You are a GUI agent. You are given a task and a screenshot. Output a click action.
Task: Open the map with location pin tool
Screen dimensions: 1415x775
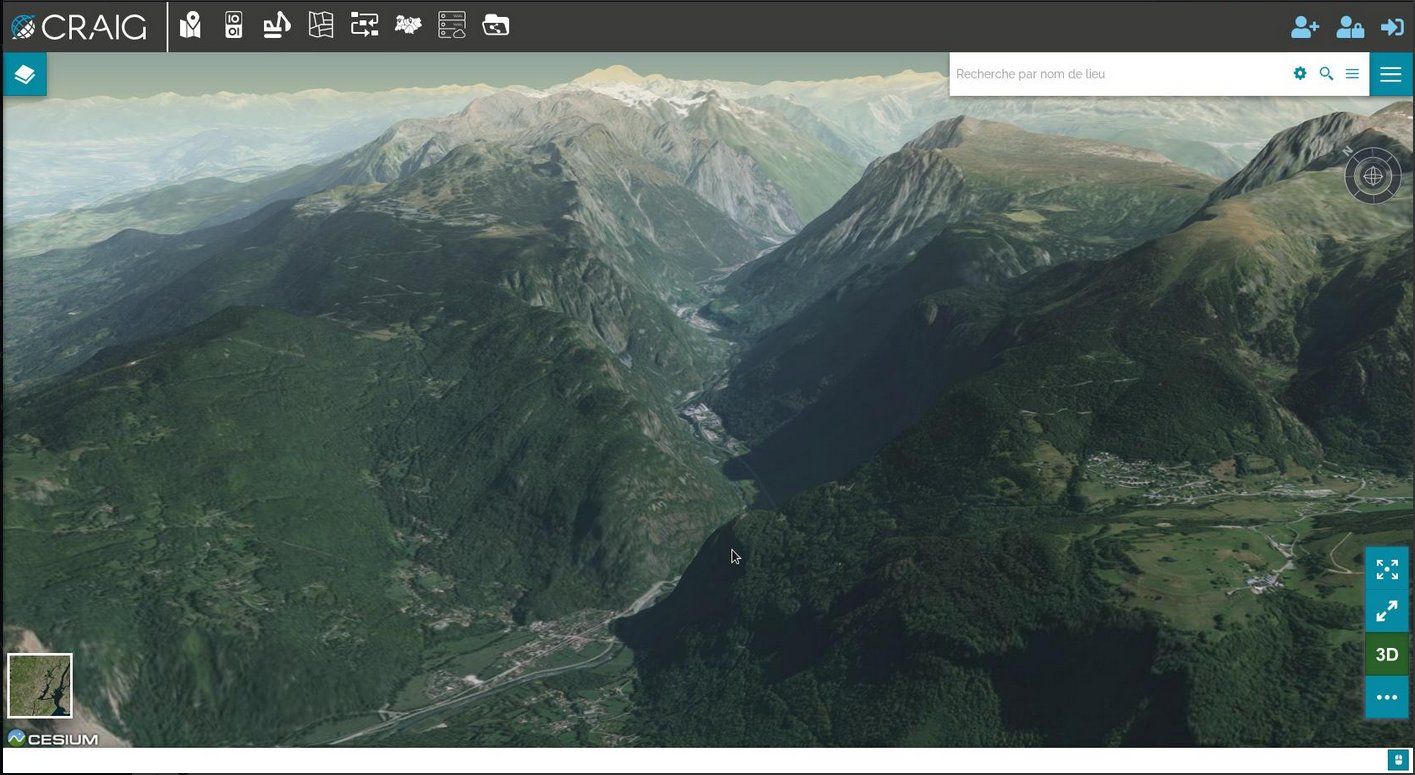pyautogui.click(x=190, y=25)
